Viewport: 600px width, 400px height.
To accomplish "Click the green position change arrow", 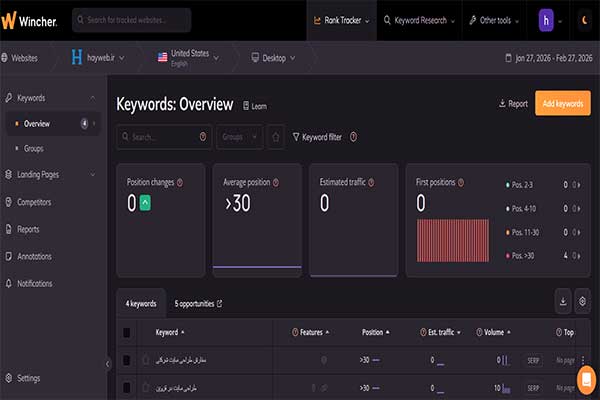I will click(x=145, y=203).
